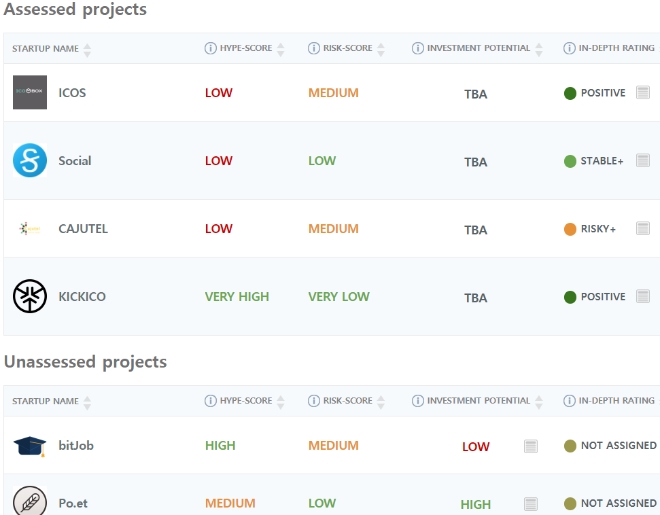The image size is (660, 515).
Task: Sort assessed table by Investment Potential arrows
Action: point(540,49)
